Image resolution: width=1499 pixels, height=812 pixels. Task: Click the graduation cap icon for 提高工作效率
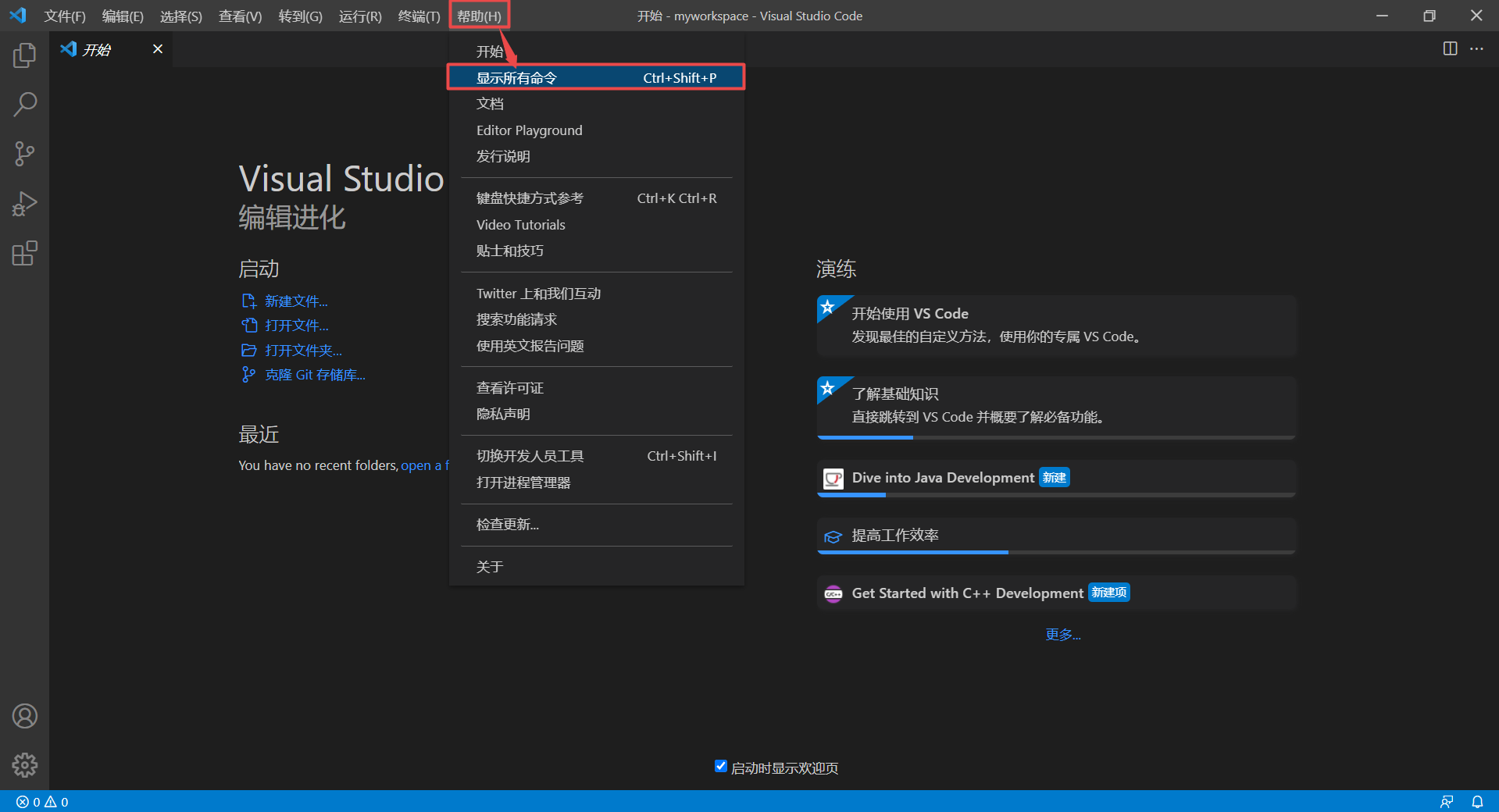pyautogui.click(x=833, y=536)
